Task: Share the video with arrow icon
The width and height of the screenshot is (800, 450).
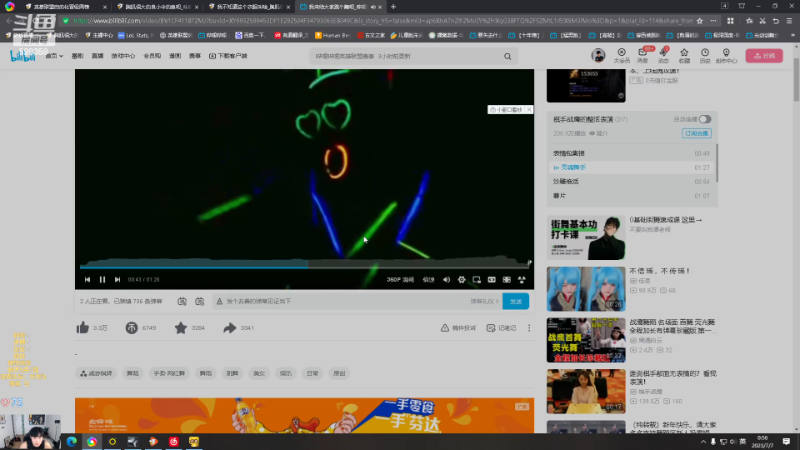Action: click(x=230, y=328)
